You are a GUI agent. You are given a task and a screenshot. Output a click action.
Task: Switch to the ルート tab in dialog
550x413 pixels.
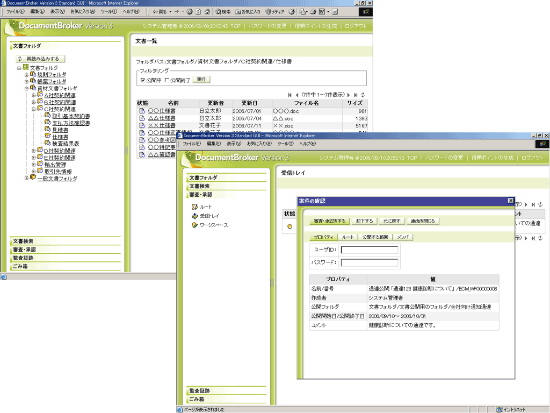click(348, 237)
